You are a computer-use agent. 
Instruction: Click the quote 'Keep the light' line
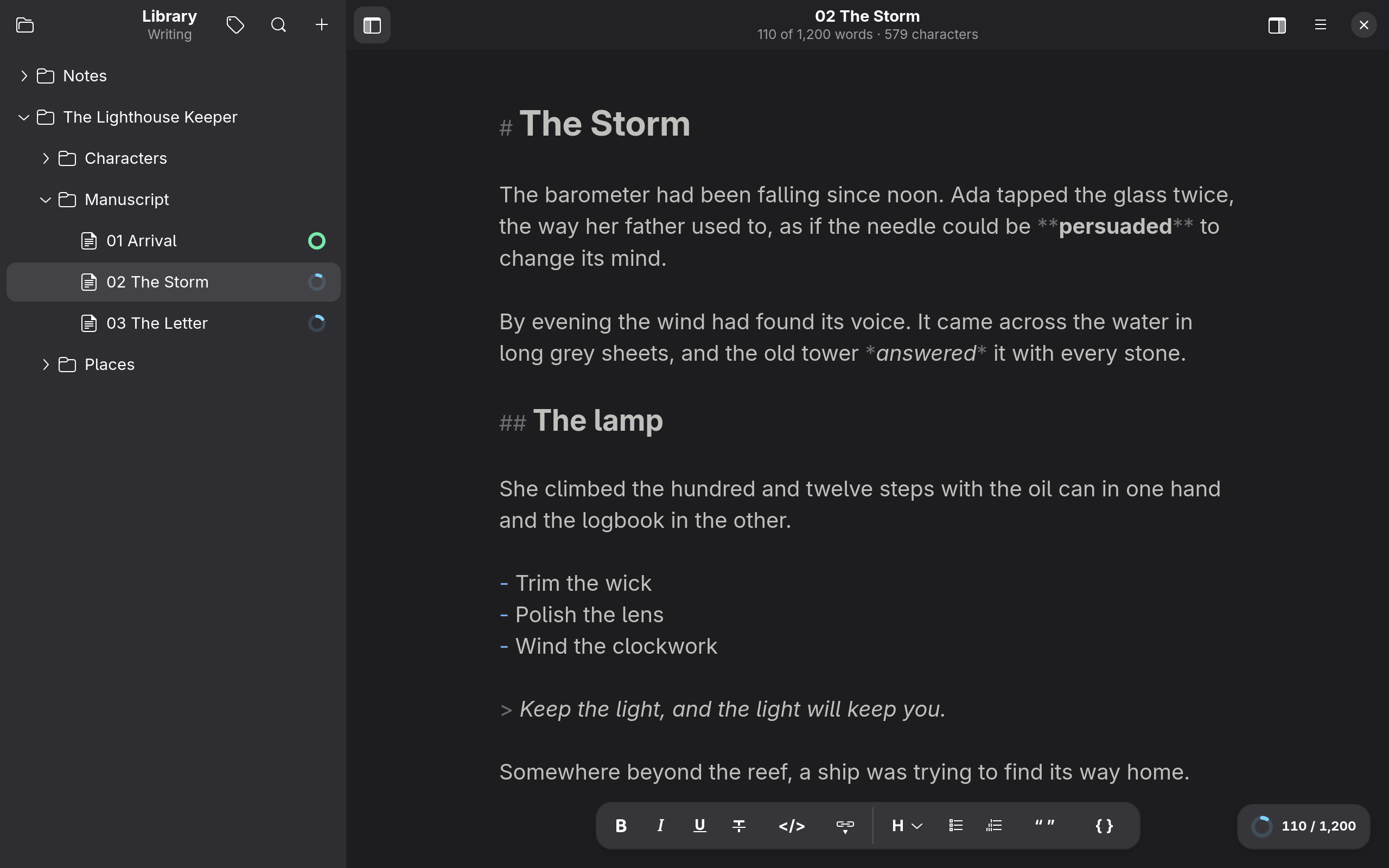(732, 710)
